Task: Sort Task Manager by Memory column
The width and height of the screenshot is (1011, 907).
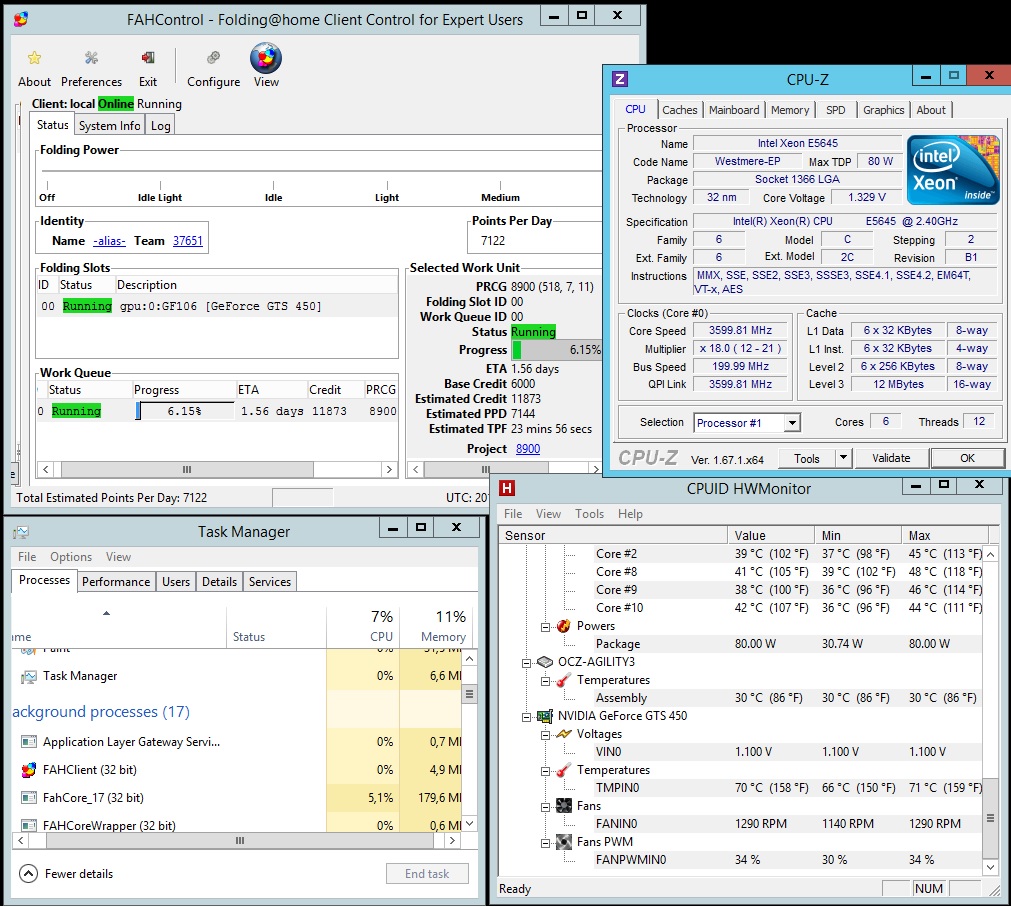Action: click(438, 626)
